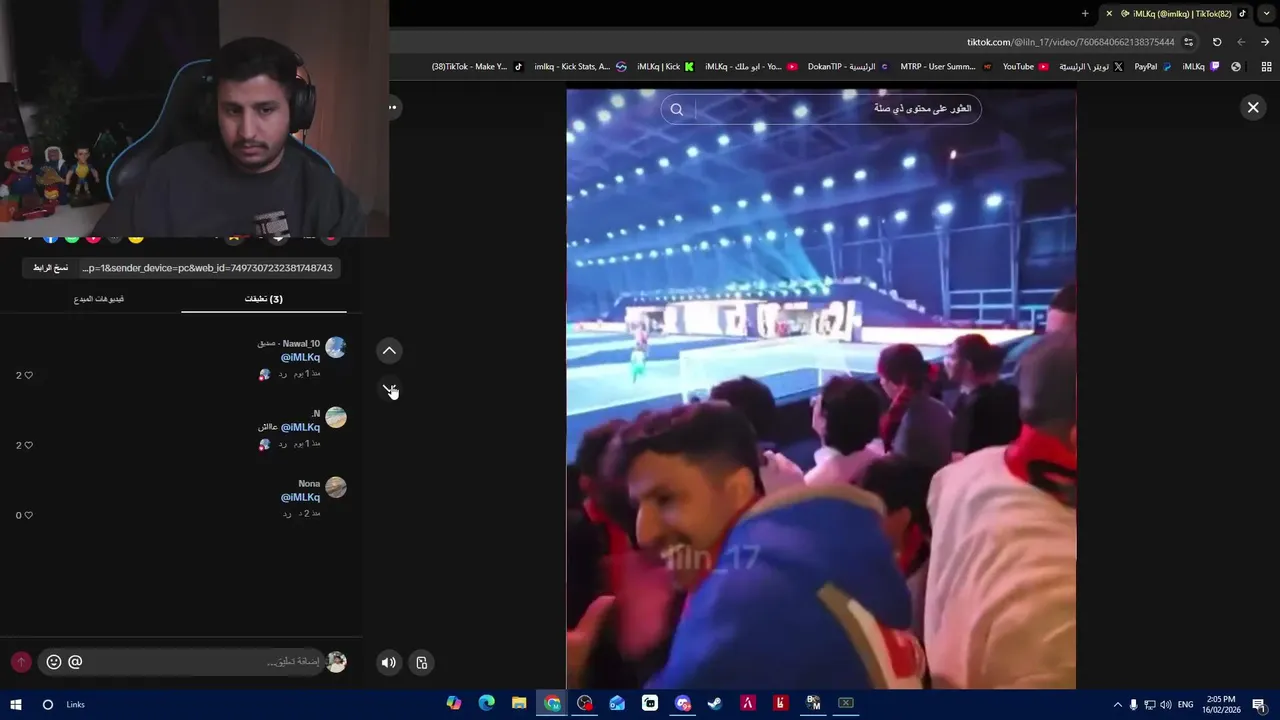The image size is (1280, 720).
Task: Go to next video using down chevron
Action: [389, 390]
